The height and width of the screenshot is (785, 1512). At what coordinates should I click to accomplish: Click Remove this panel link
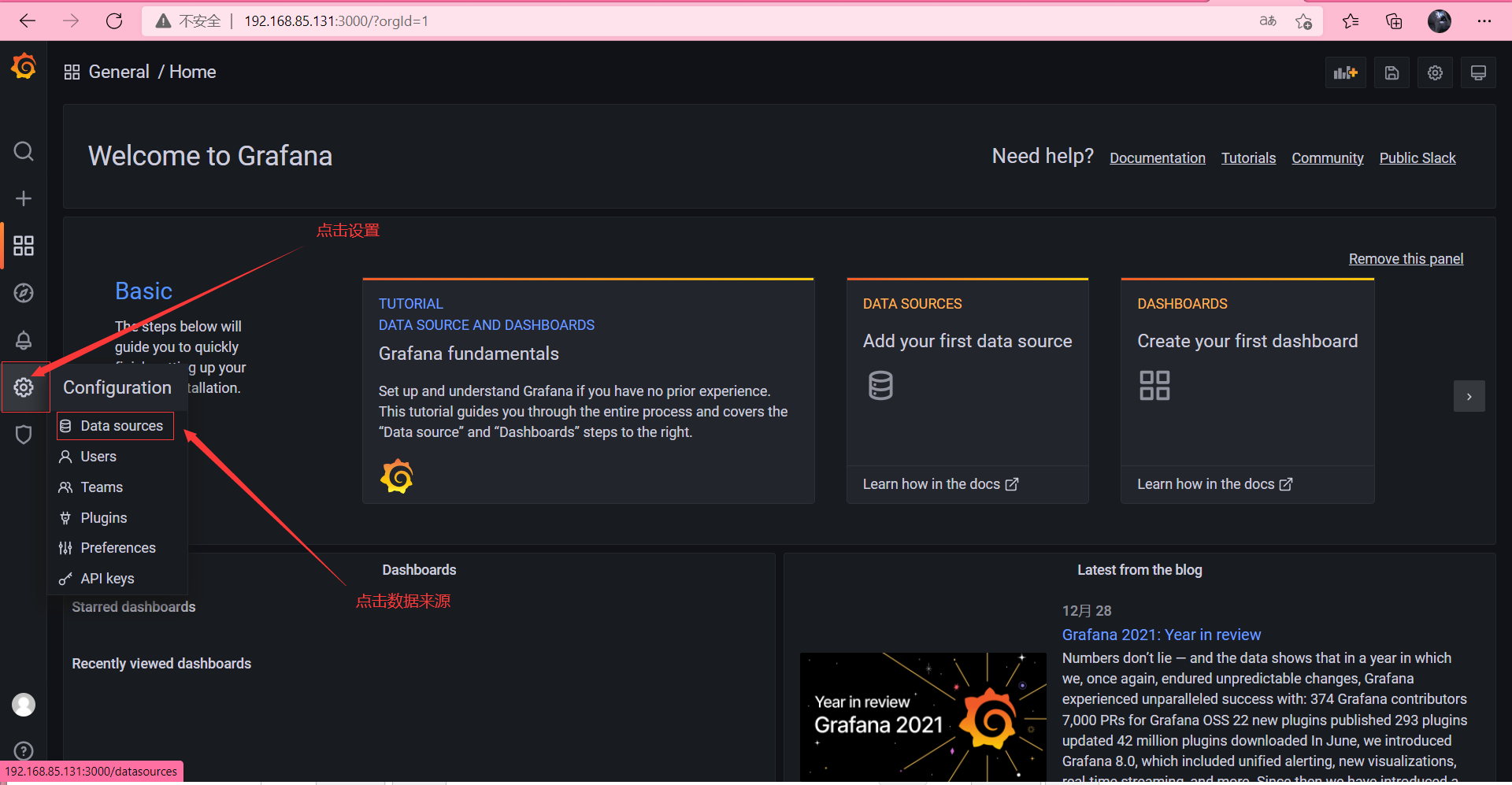(x=1406, y=259)
